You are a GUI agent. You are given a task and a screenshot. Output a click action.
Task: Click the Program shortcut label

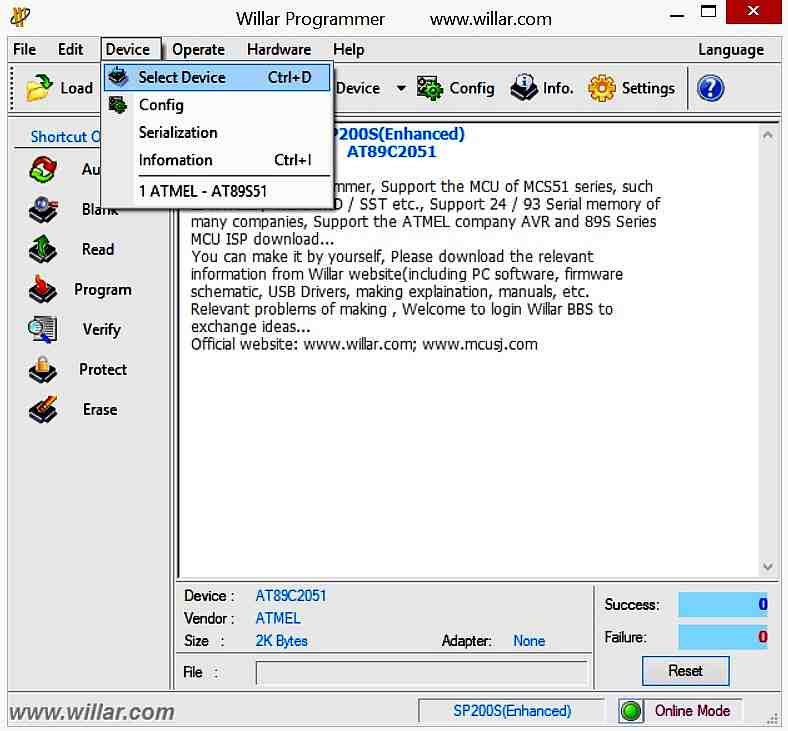tap(103, 290)
